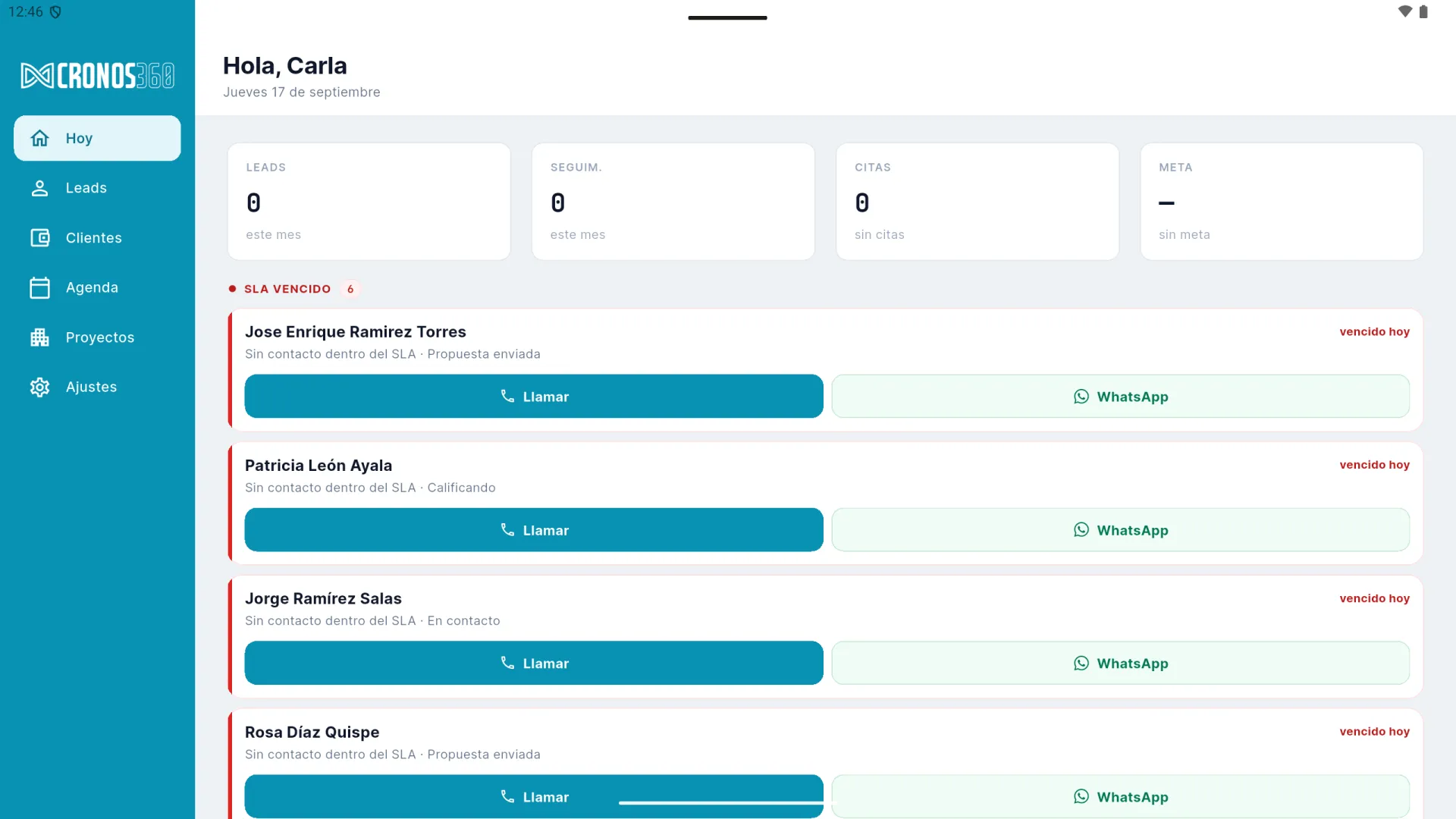The image size is (1456, 819).
Task: Click the Cronos360 logo
Action: 97,75
